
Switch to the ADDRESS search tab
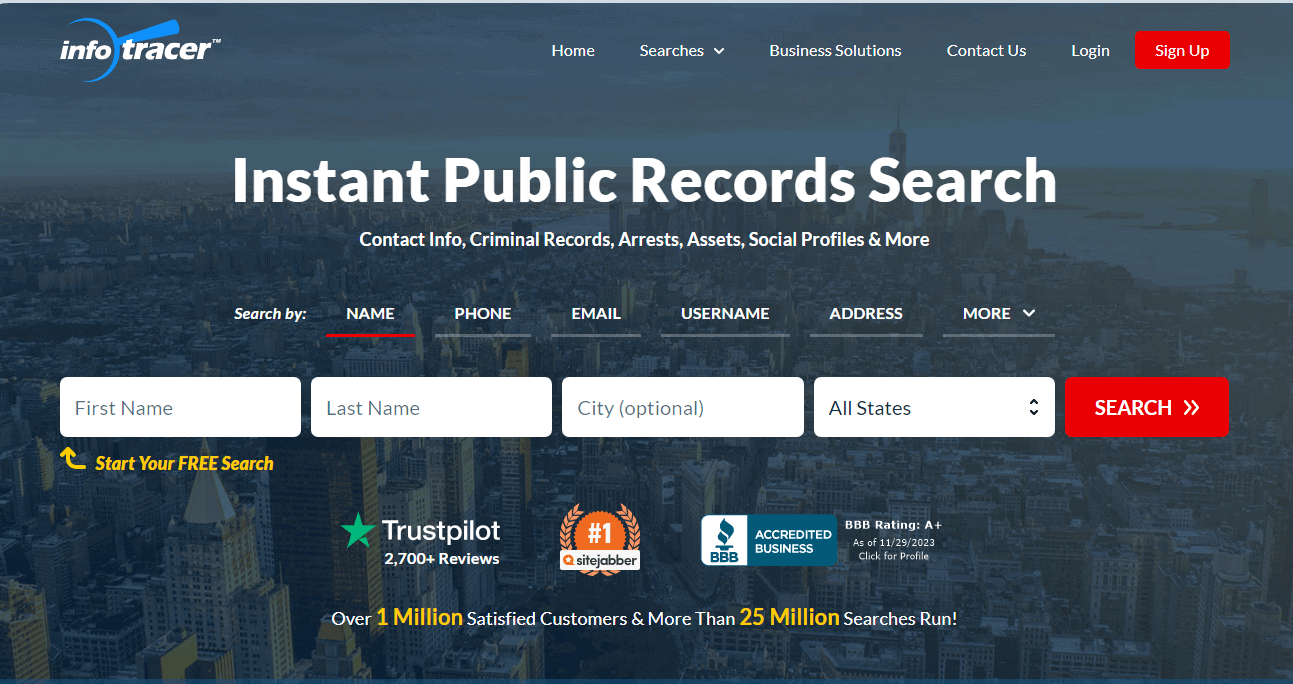(x=866, y=314)
